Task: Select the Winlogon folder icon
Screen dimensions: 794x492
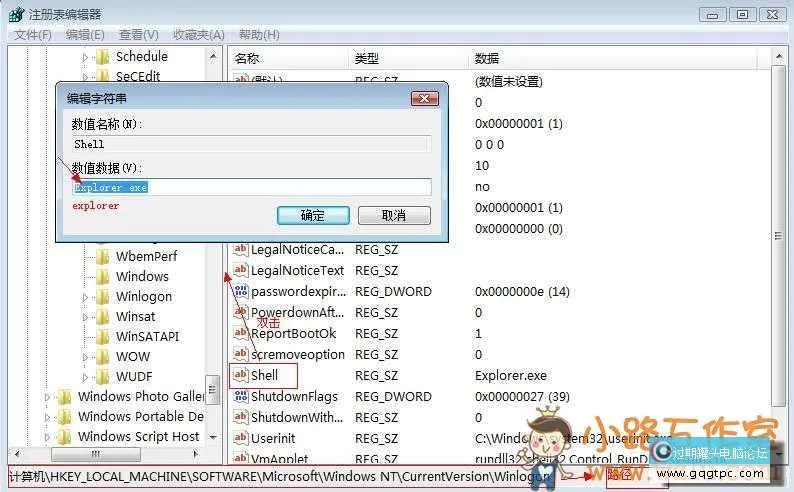Action: pos(103,297)
